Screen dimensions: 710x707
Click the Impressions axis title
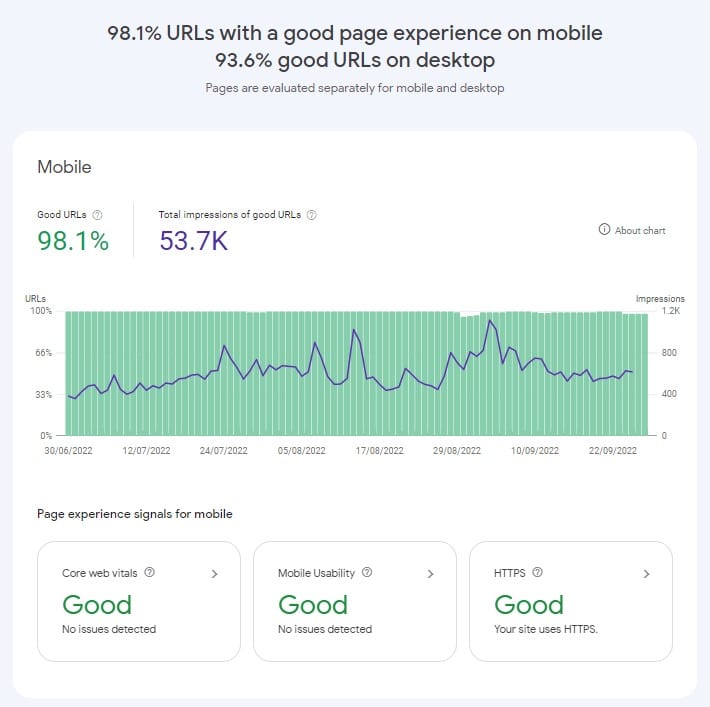[x=660, y=298]
